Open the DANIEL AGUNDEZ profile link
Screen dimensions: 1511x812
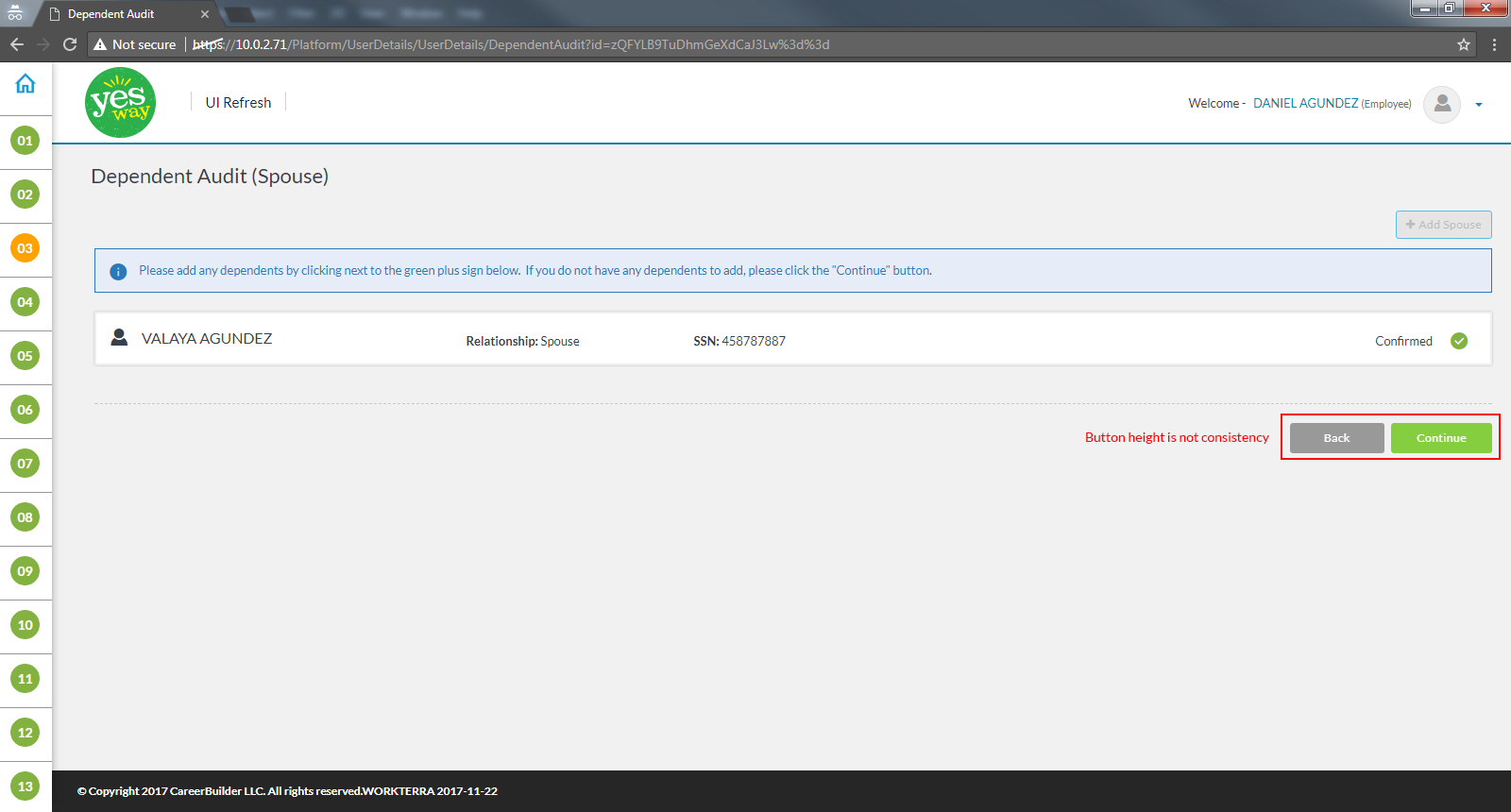tap(1305, 104)
